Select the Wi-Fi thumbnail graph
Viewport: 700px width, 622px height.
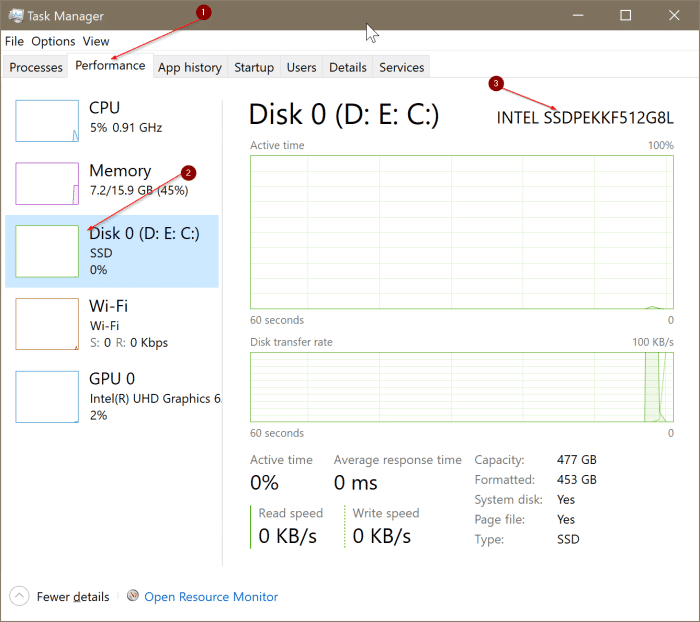coord(47,324)
